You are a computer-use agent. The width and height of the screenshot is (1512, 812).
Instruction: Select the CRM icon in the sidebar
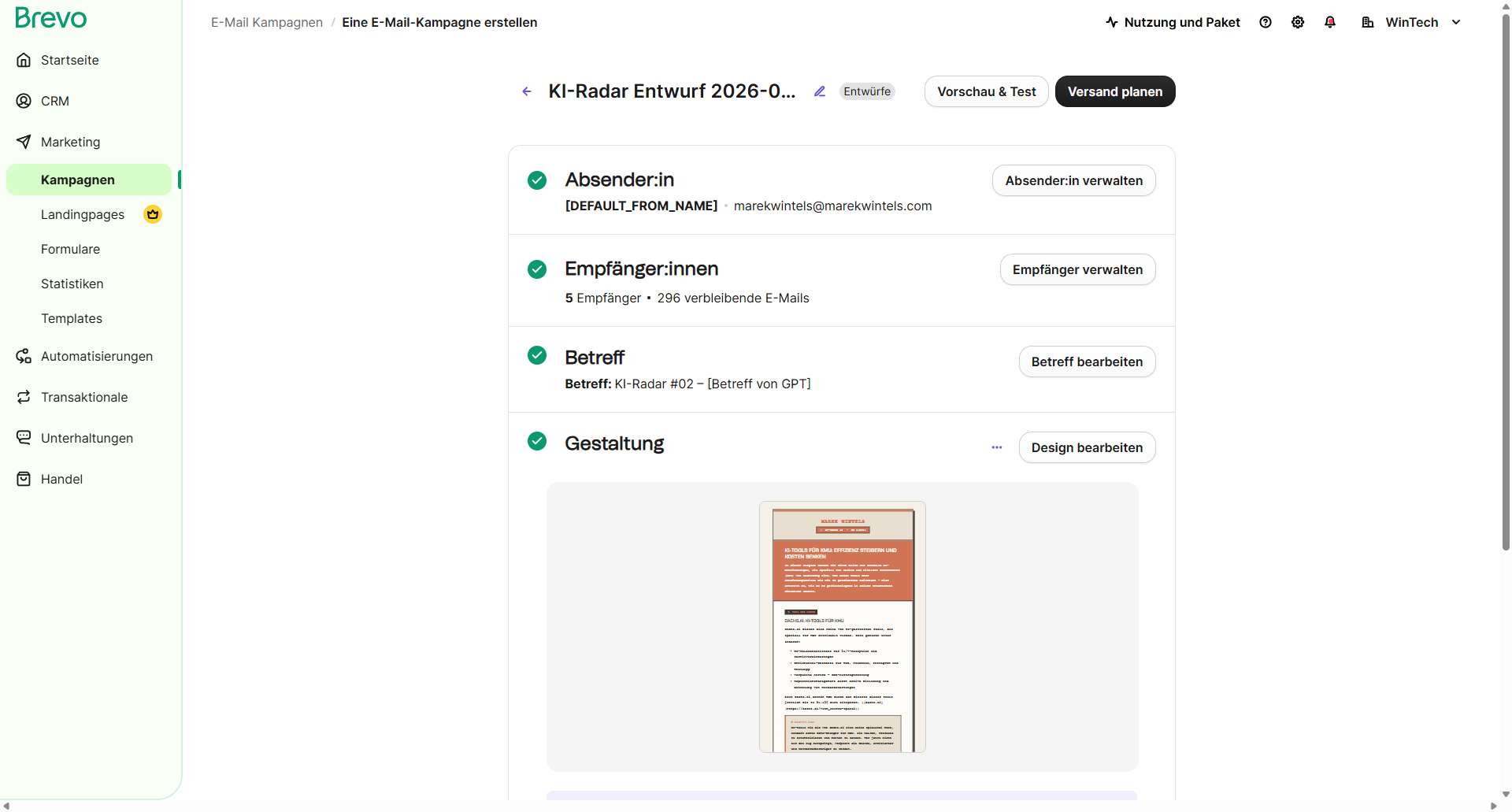pyautogui.click(x=24, y=101)
